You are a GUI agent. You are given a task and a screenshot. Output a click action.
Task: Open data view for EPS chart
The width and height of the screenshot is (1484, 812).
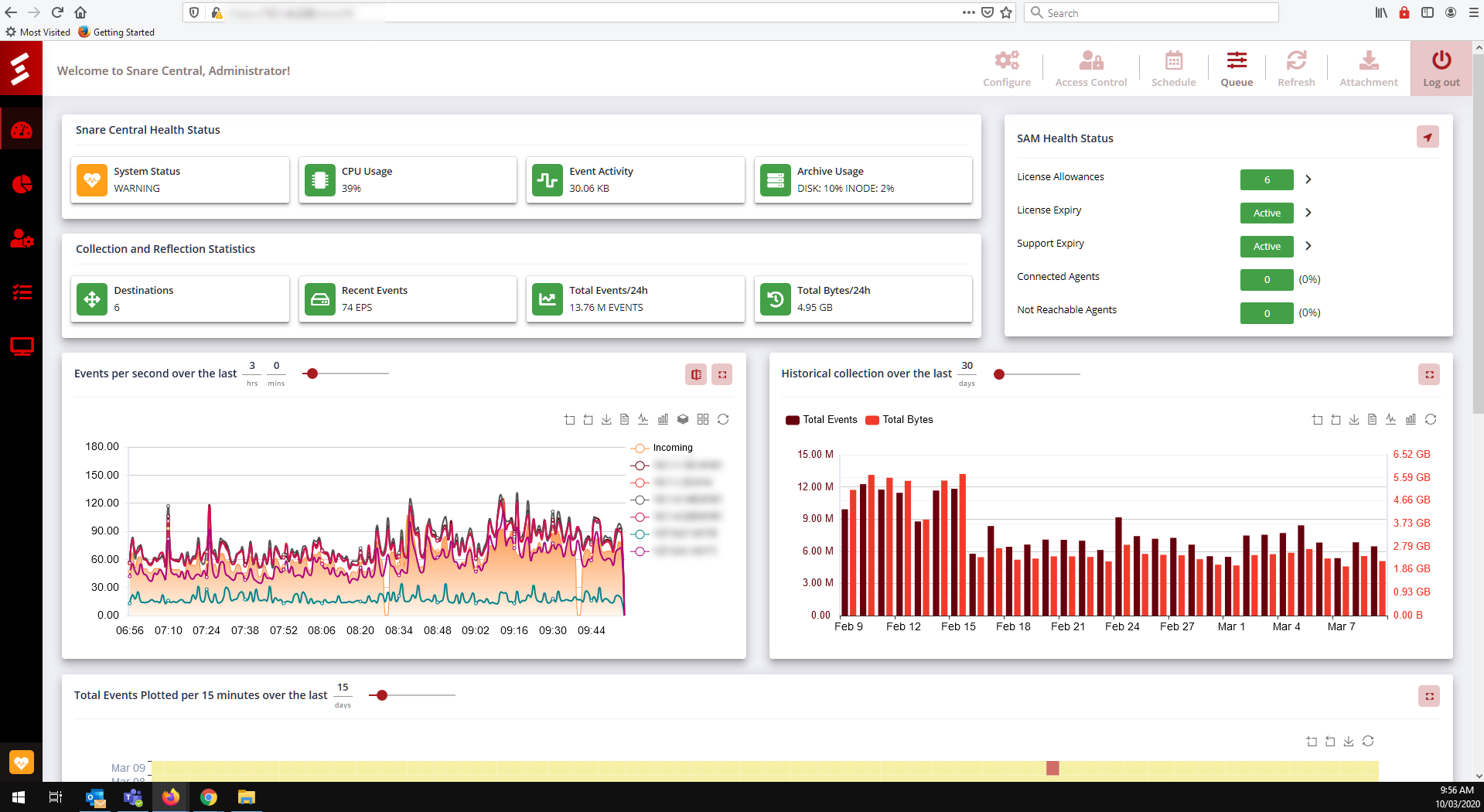point(625,419)
